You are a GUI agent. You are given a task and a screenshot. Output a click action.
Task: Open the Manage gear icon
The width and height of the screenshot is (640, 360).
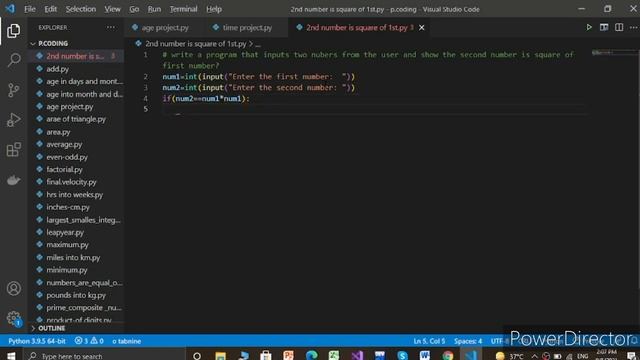pyautogui.click(x=13, y=318)
